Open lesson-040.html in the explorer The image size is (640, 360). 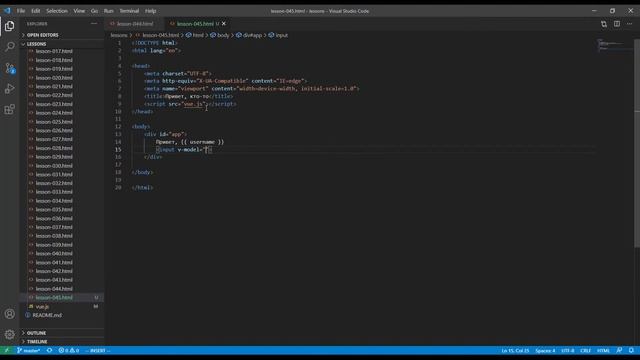[54, 253]
